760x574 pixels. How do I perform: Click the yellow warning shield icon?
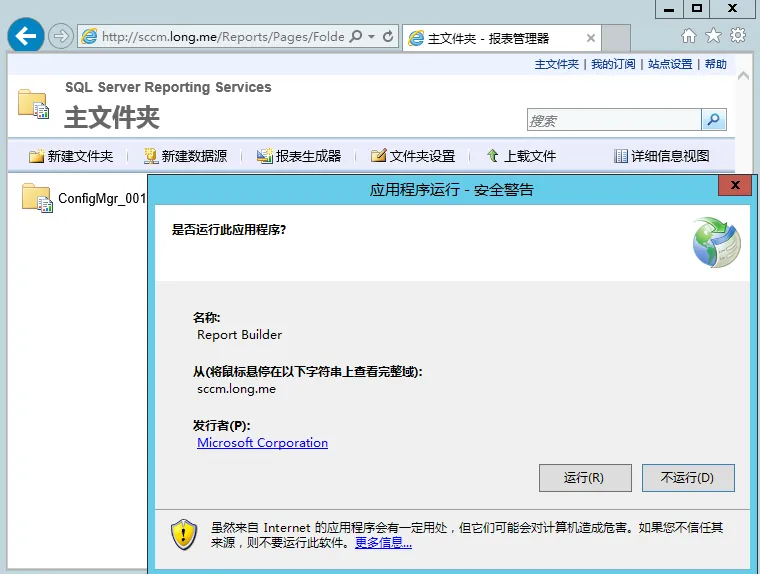[x=184, y=534]
